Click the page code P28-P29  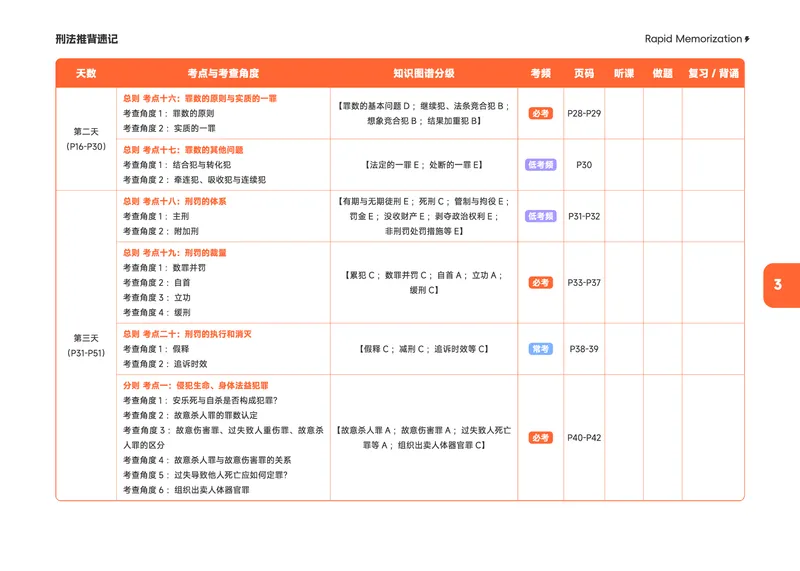tap(584, 113)
